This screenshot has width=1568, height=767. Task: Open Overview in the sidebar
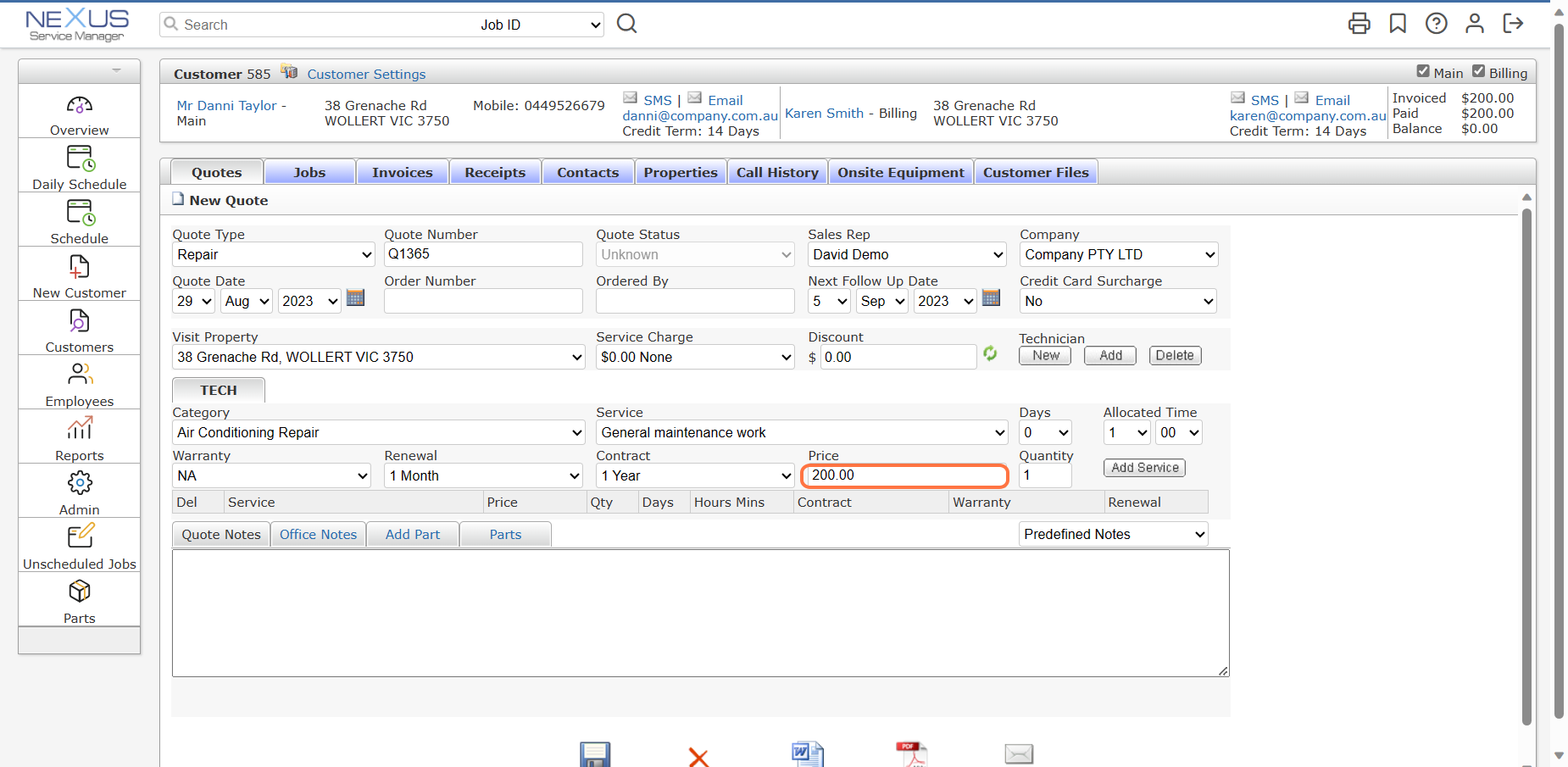[x=80, y=115]
